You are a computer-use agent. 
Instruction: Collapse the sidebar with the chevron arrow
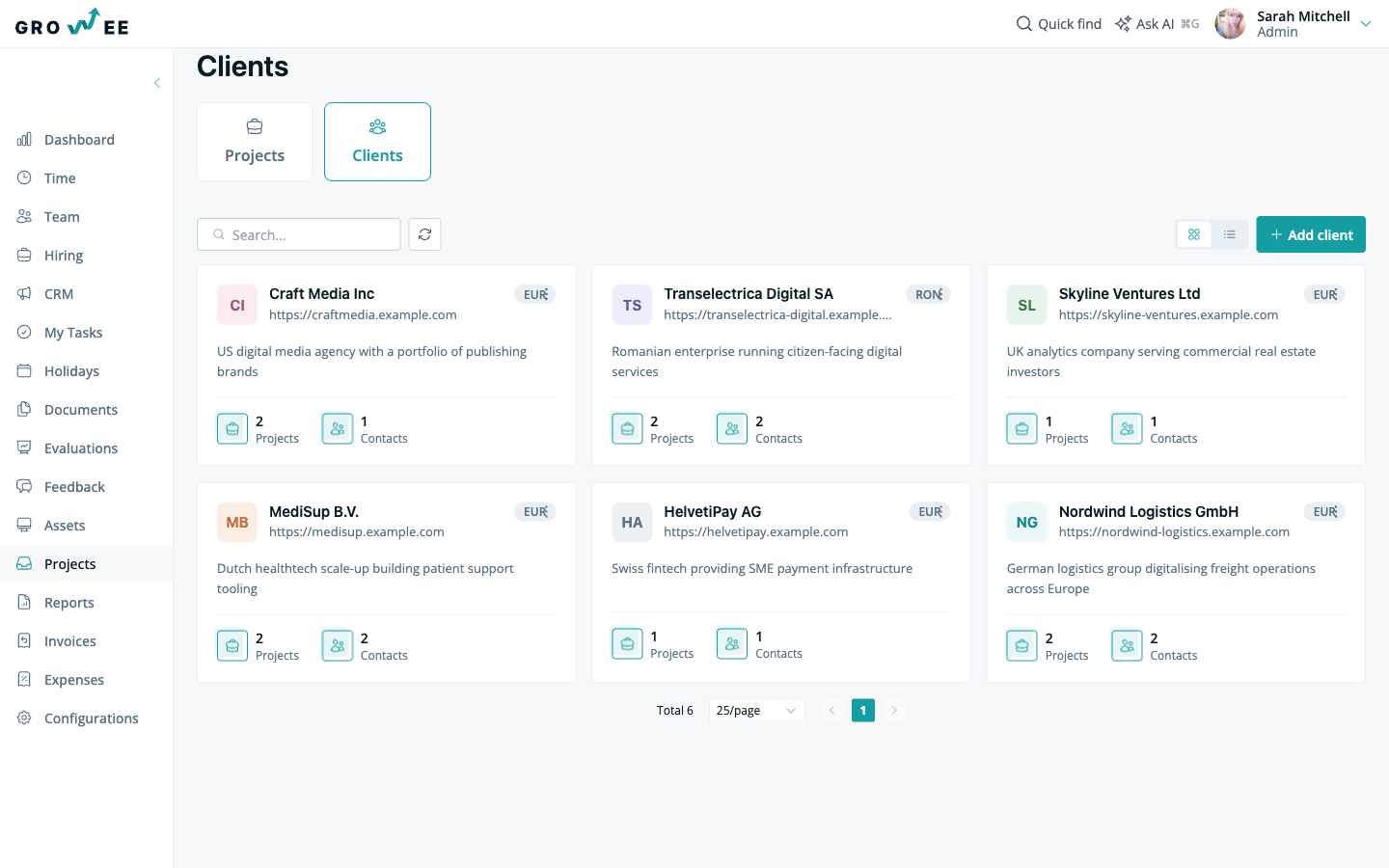click(x=157, y=83)
